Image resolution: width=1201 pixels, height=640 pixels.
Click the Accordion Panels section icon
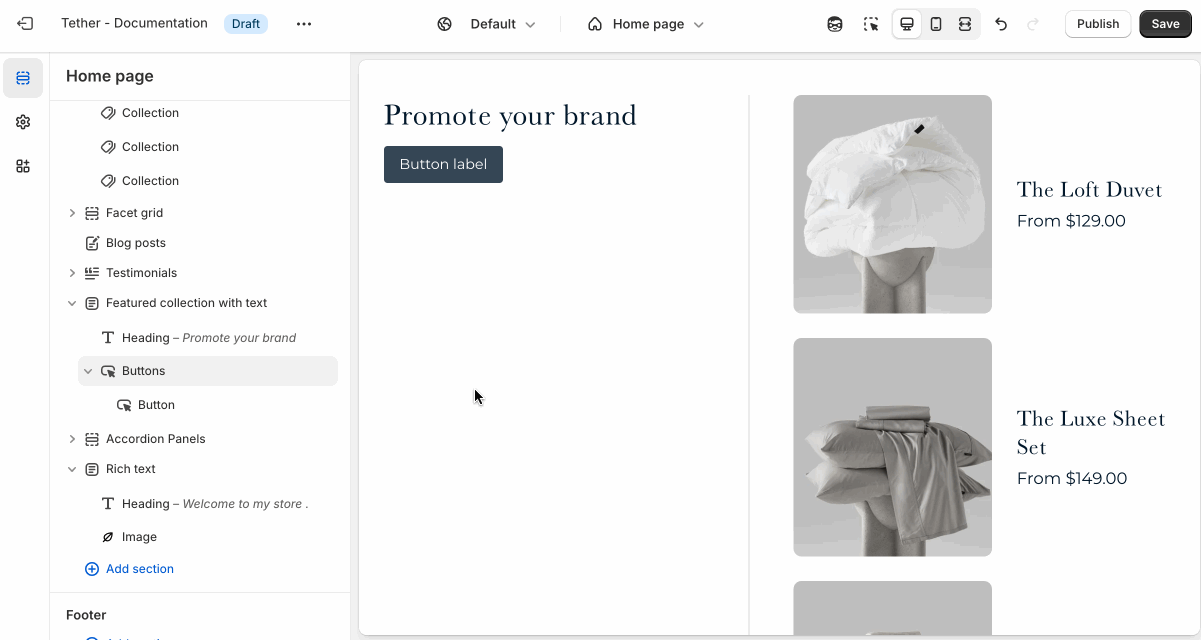tap(92, 439)
